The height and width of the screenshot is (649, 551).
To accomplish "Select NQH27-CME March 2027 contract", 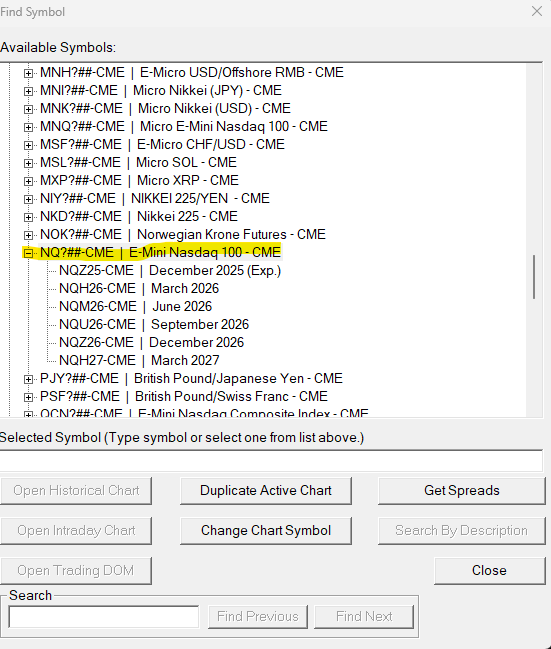I will point(139,361).
